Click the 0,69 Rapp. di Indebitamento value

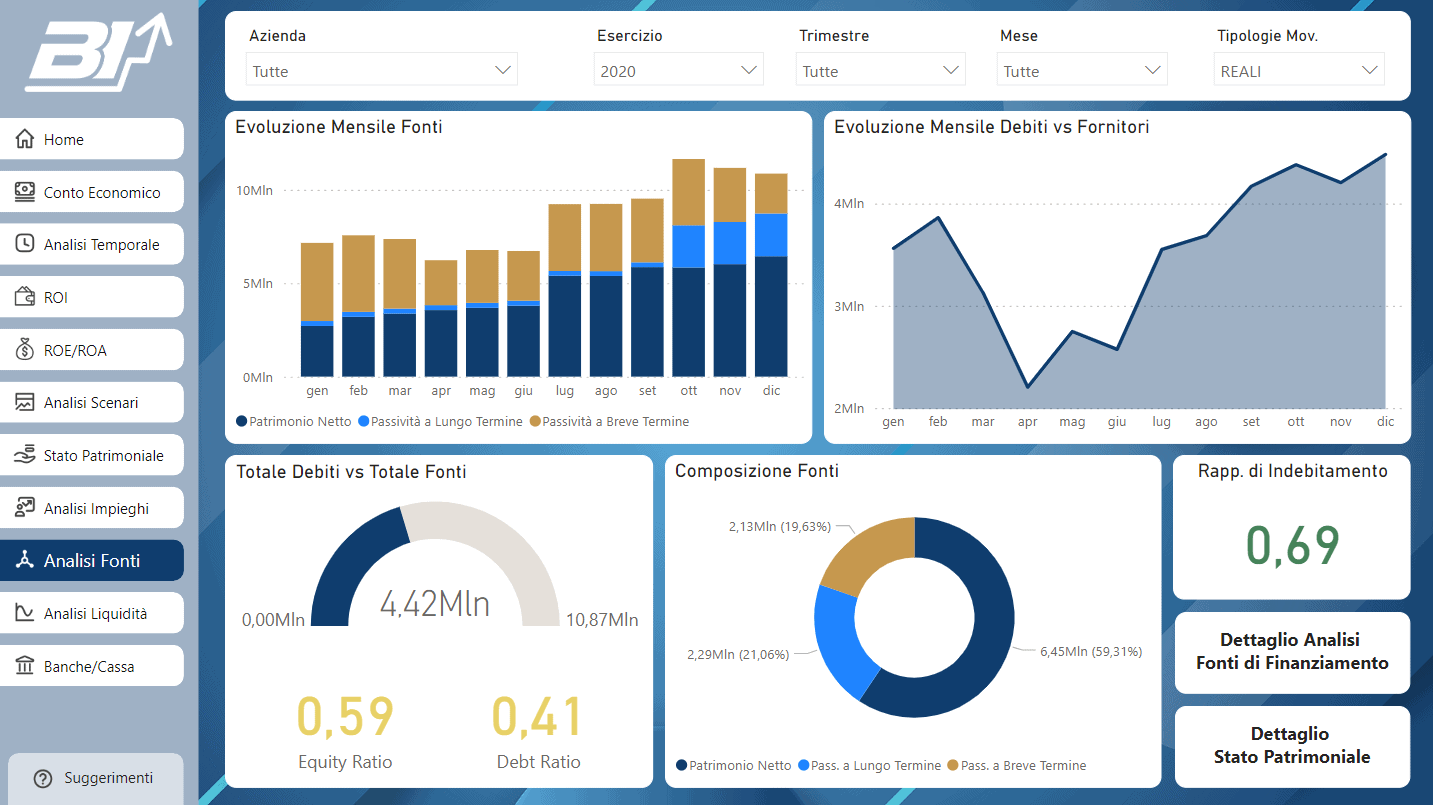1292,546
